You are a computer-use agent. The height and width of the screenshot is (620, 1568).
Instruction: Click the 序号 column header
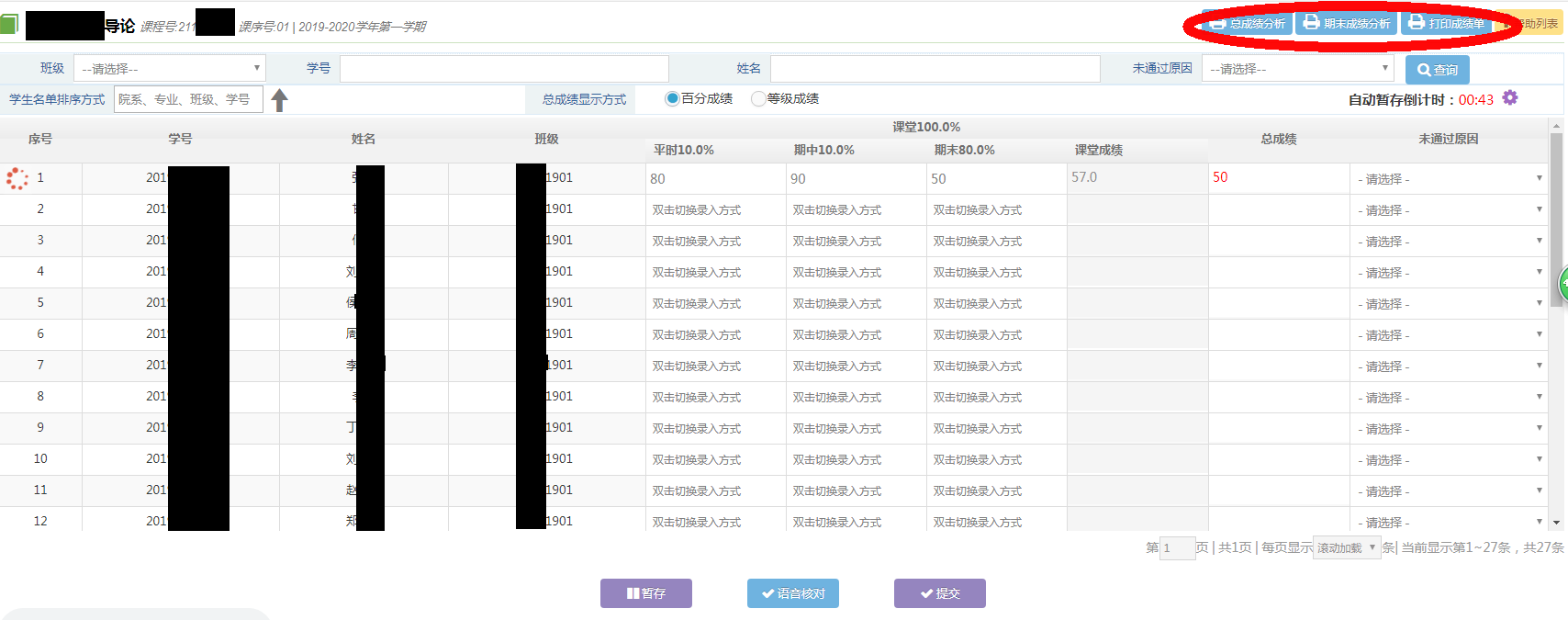click(40, 139)
